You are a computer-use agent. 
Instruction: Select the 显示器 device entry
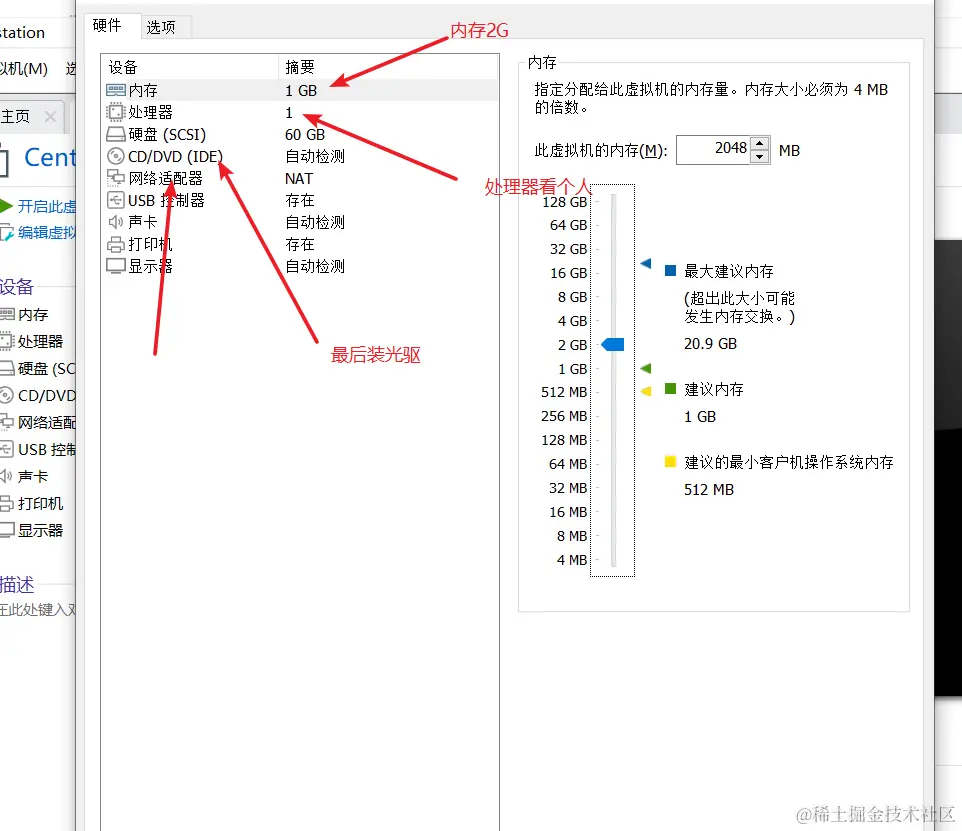[148, 266]
